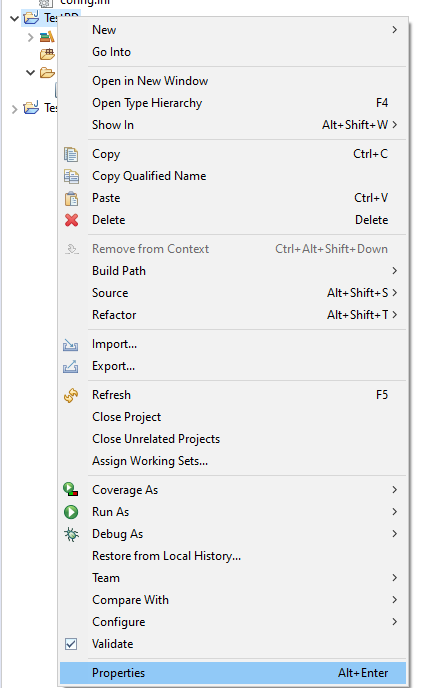Toggle the Validate checkbox

point(71,644)
